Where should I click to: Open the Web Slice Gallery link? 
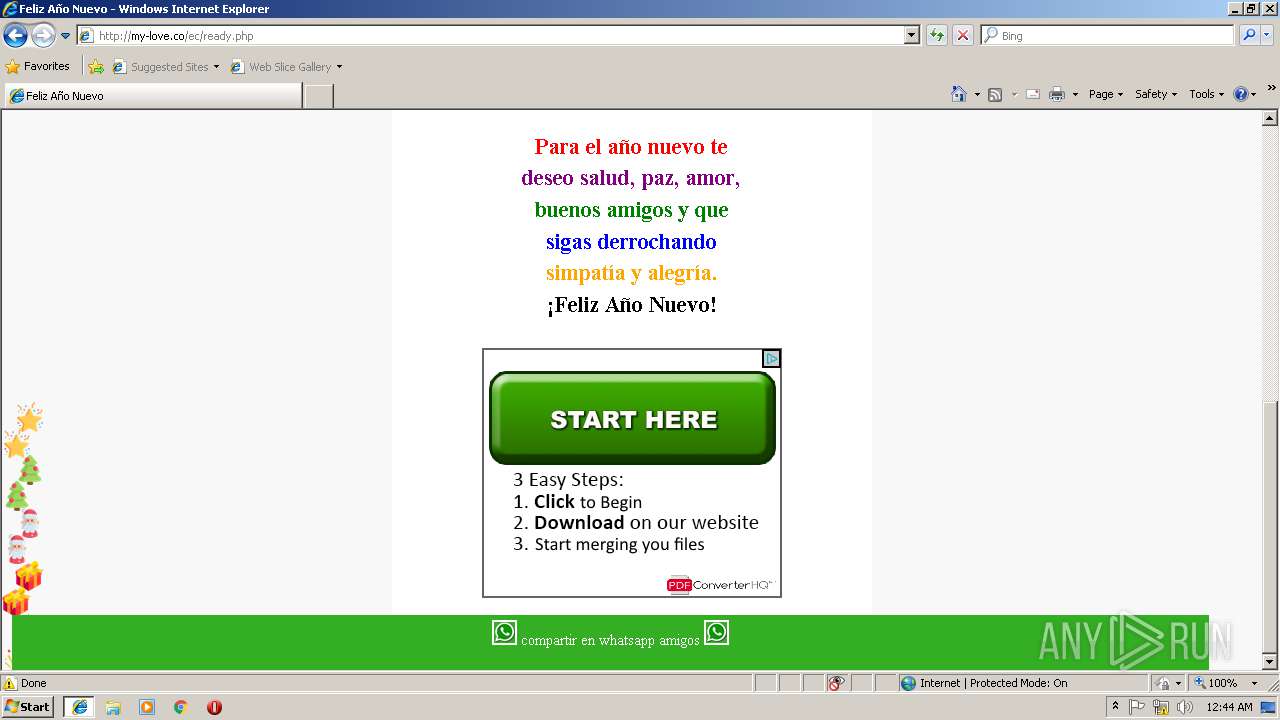282,67
